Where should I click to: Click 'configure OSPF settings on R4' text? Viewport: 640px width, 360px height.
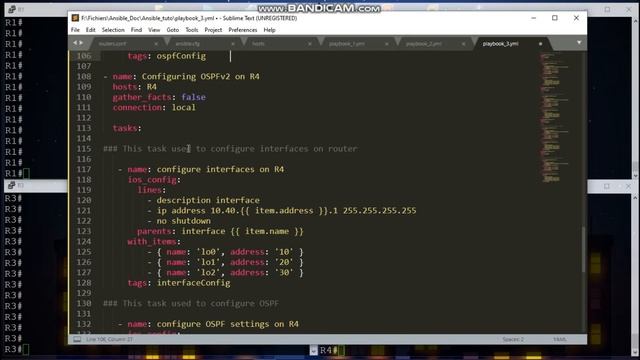pyautogui.click(x=228, y=324)
